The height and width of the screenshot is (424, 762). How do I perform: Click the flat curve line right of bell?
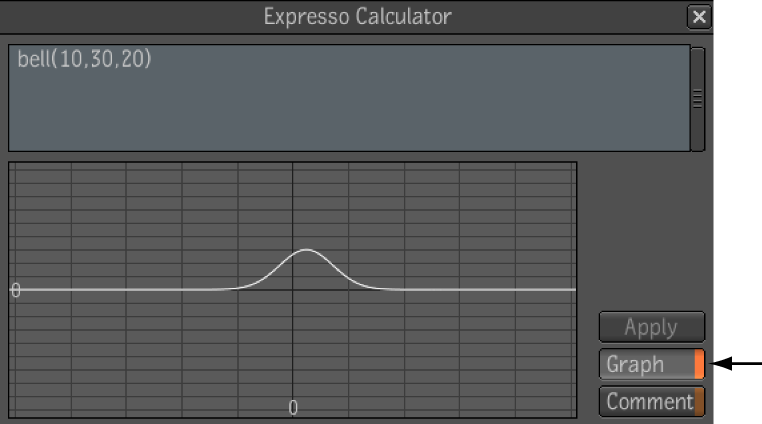486,290
